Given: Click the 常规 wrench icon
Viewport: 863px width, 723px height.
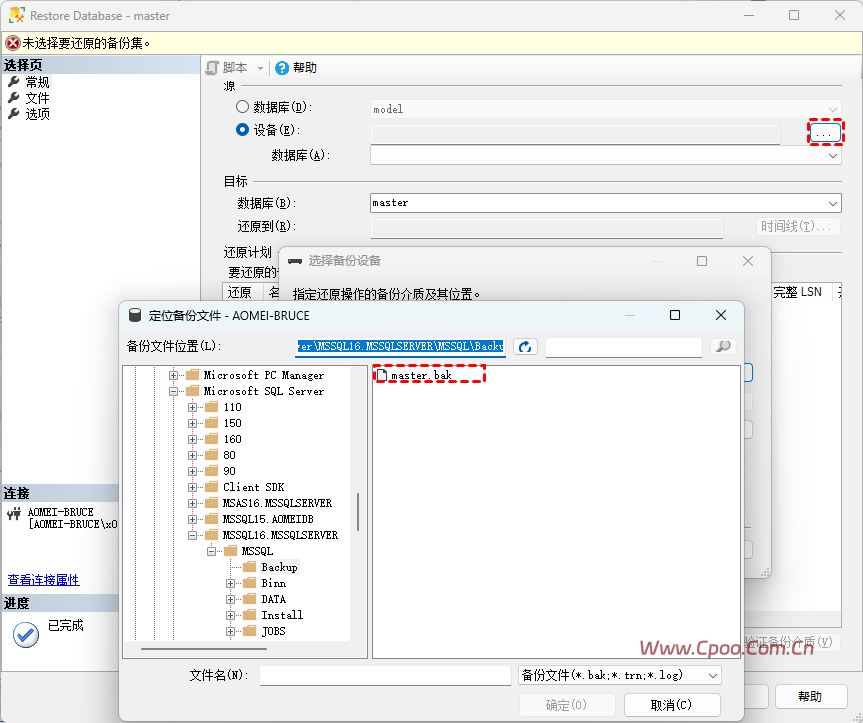Looking at the screenshot, I should pyautogui.click(x=14, y=82).
